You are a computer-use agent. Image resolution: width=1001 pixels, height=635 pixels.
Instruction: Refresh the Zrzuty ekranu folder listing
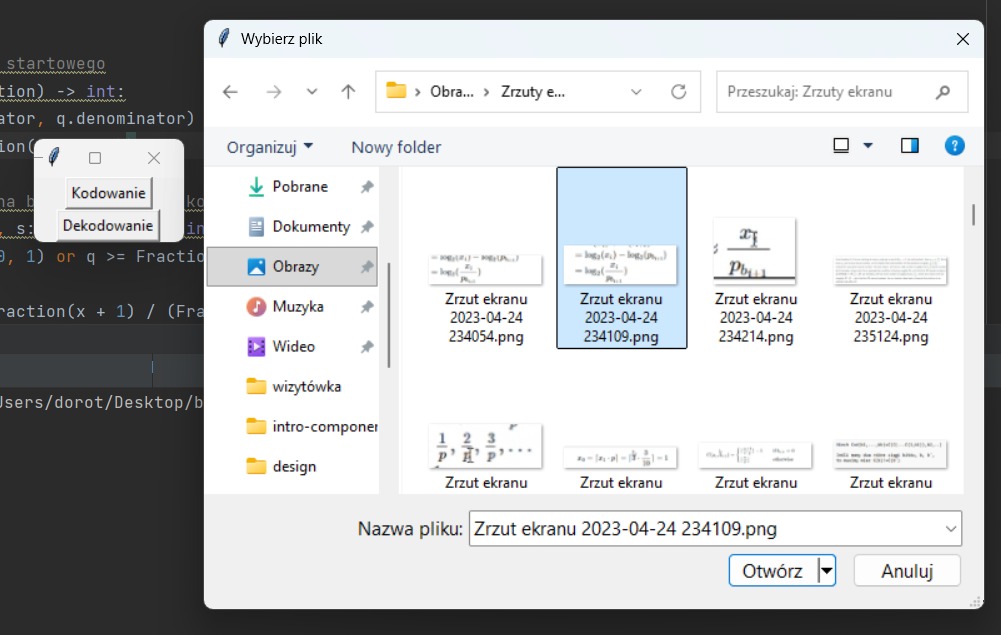679,92
